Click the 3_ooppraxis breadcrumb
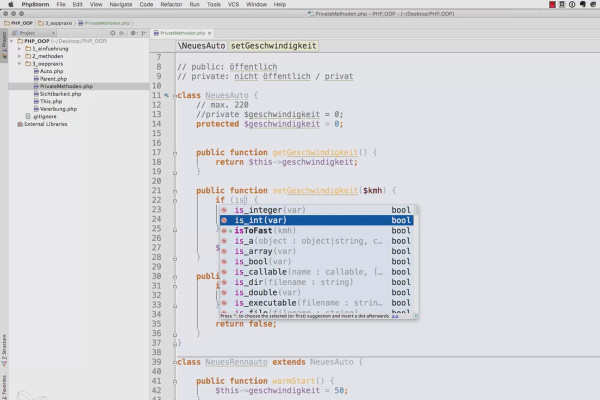 click(x=55, y=23)
